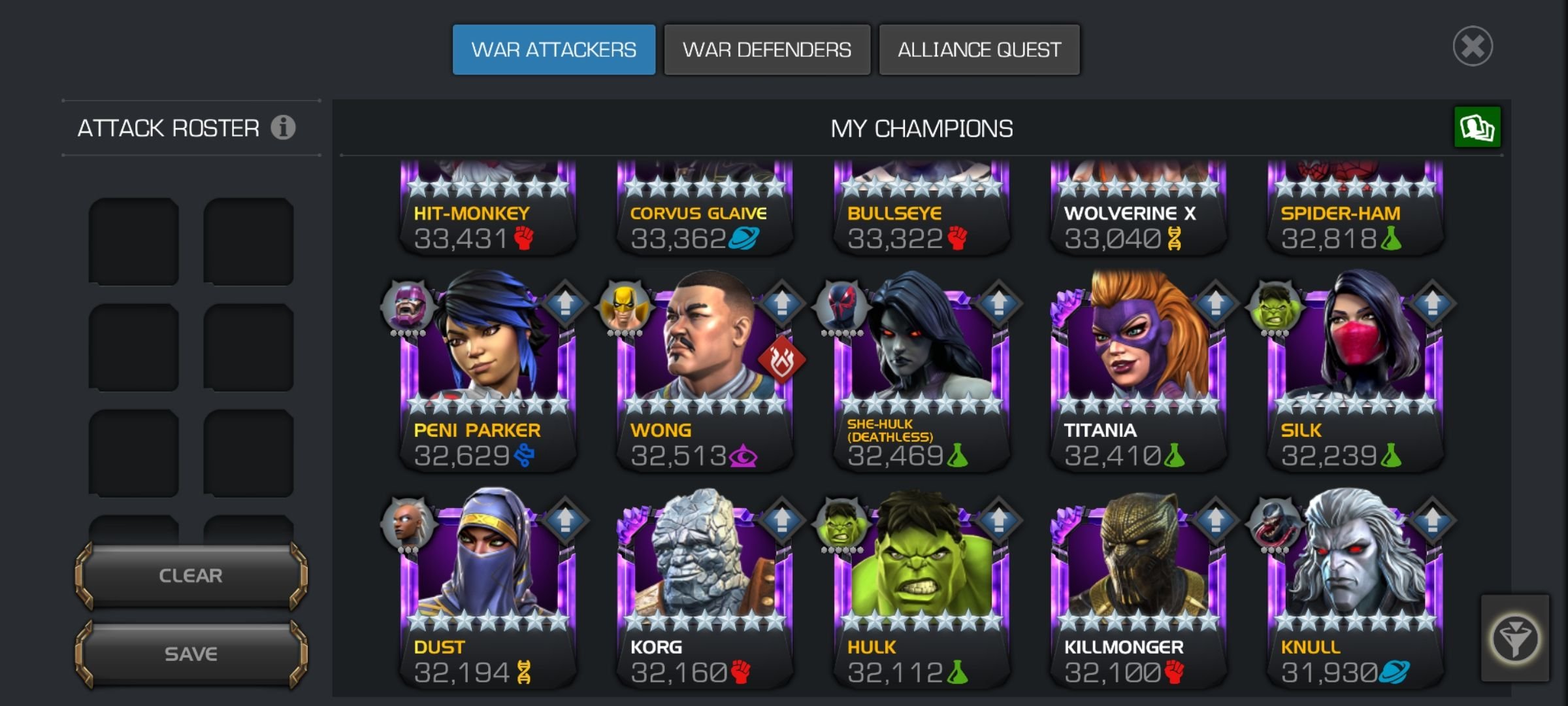Click the Clear button
Screen dimensions: 1568x706
pos(191,575)
